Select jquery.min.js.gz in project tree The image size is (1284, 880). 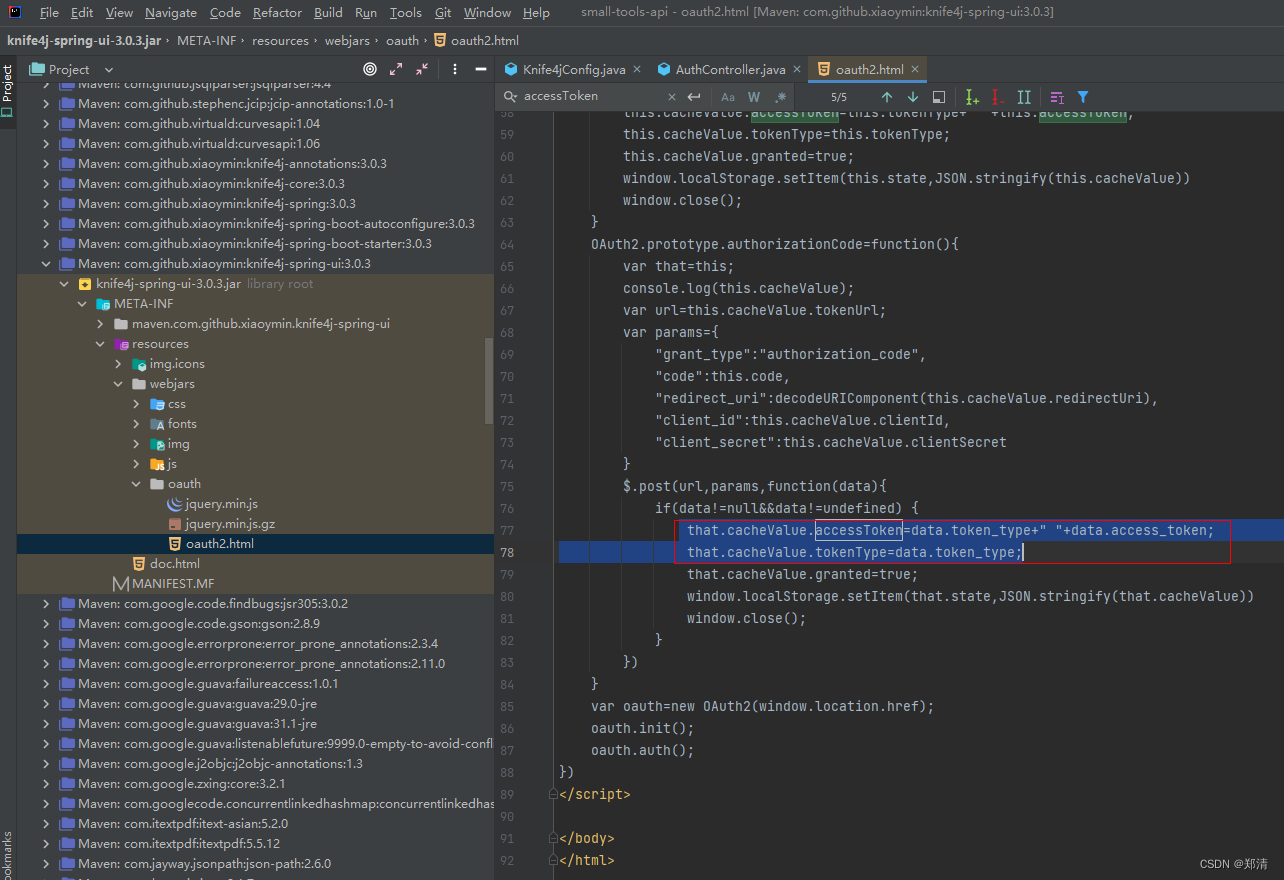coord(230,524)
